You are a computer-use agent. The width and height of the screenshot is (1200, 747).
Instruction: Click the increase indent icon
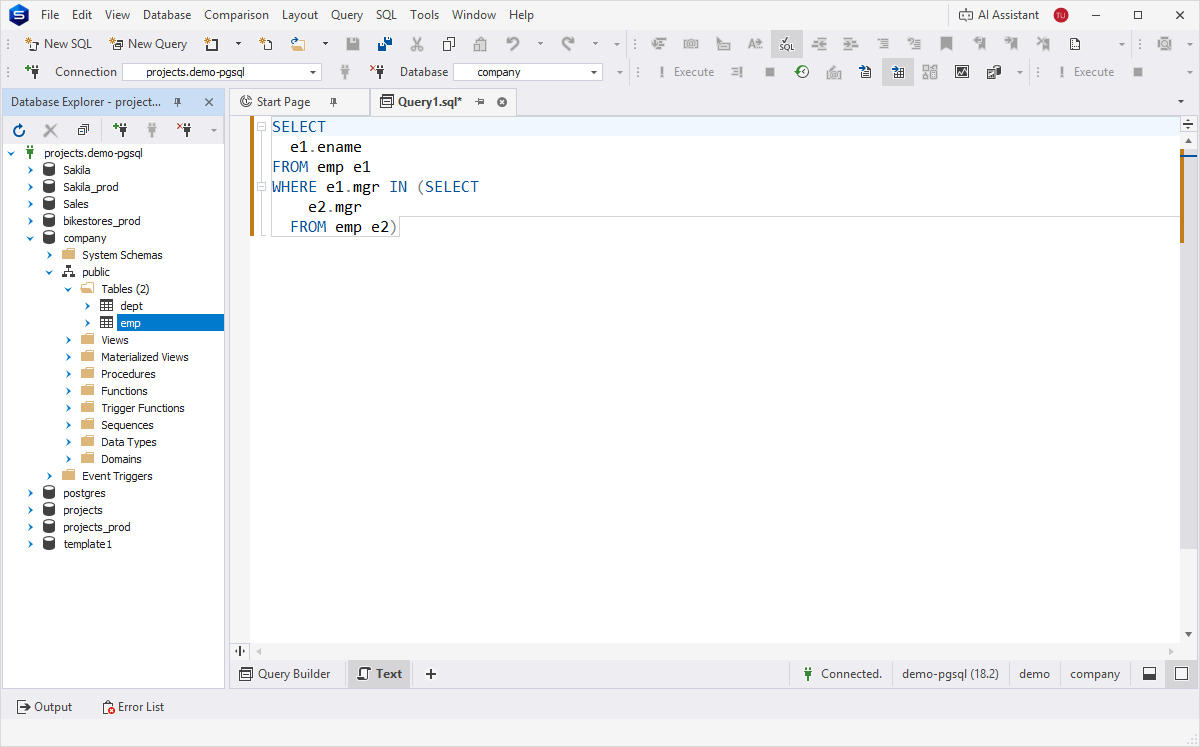(x=851, y=44)
